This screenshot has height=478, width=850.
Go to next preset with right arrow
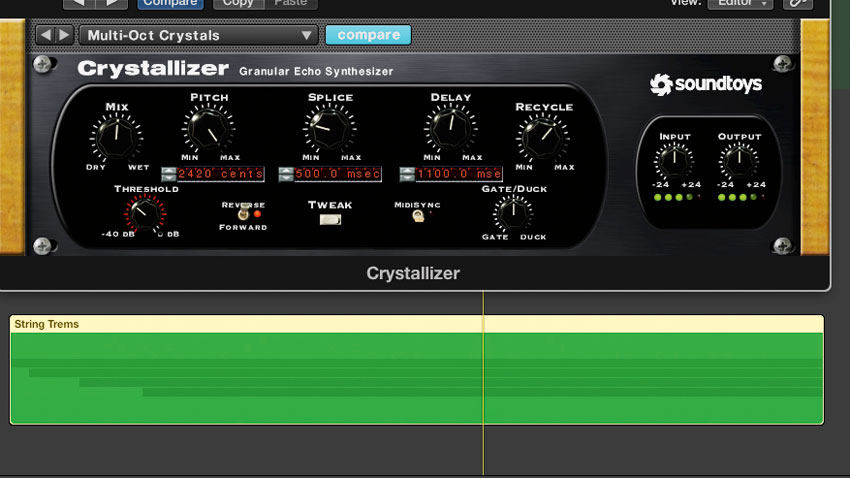click(x=64, y=35)
